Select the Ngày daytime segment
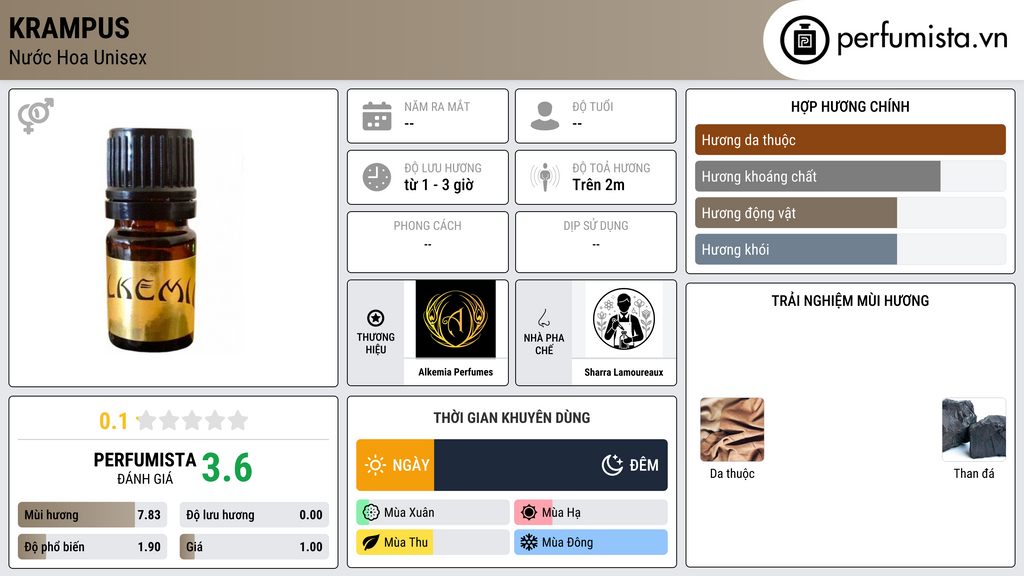Viewport: 1024px width, 576px height. point(395,465)
